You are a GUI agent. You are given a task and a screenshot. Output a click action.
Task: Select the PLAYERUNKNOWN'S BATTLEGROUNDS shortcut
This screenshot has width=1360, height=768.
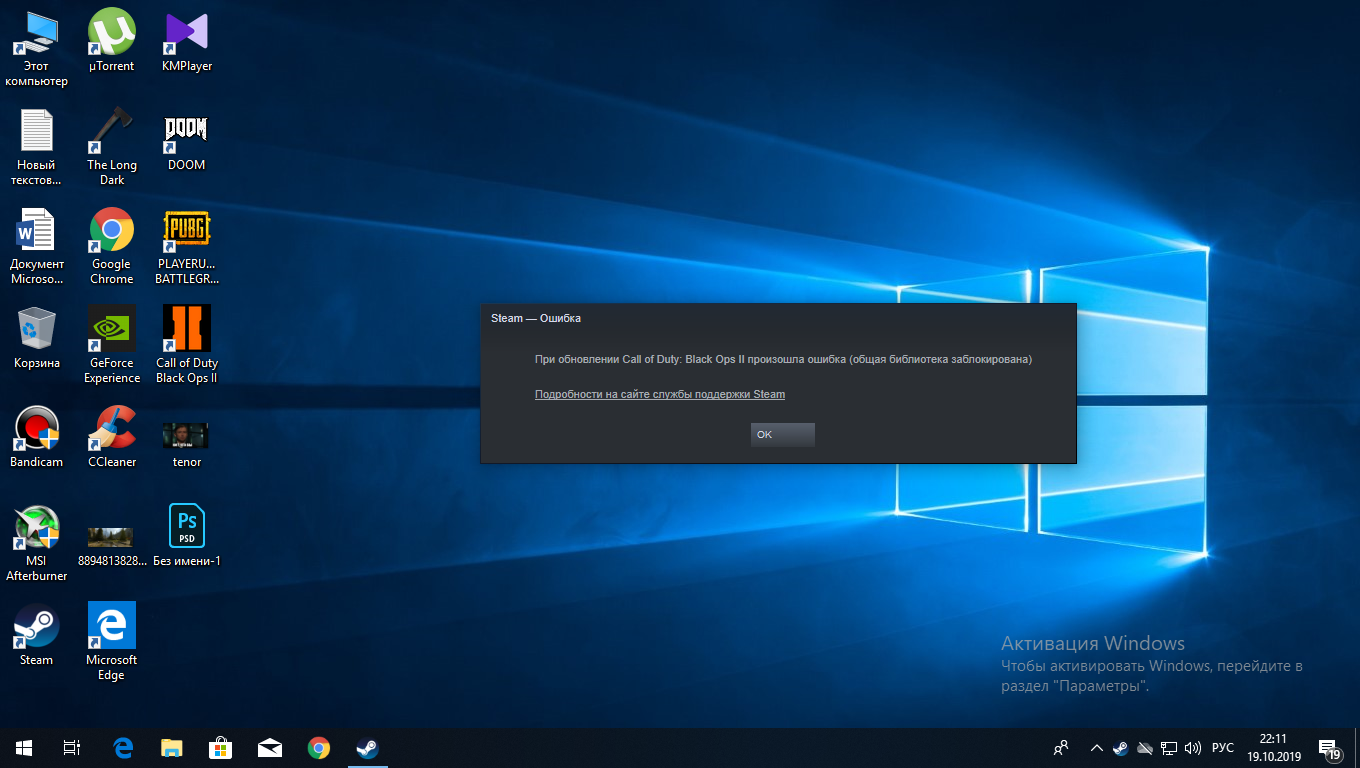187,246
